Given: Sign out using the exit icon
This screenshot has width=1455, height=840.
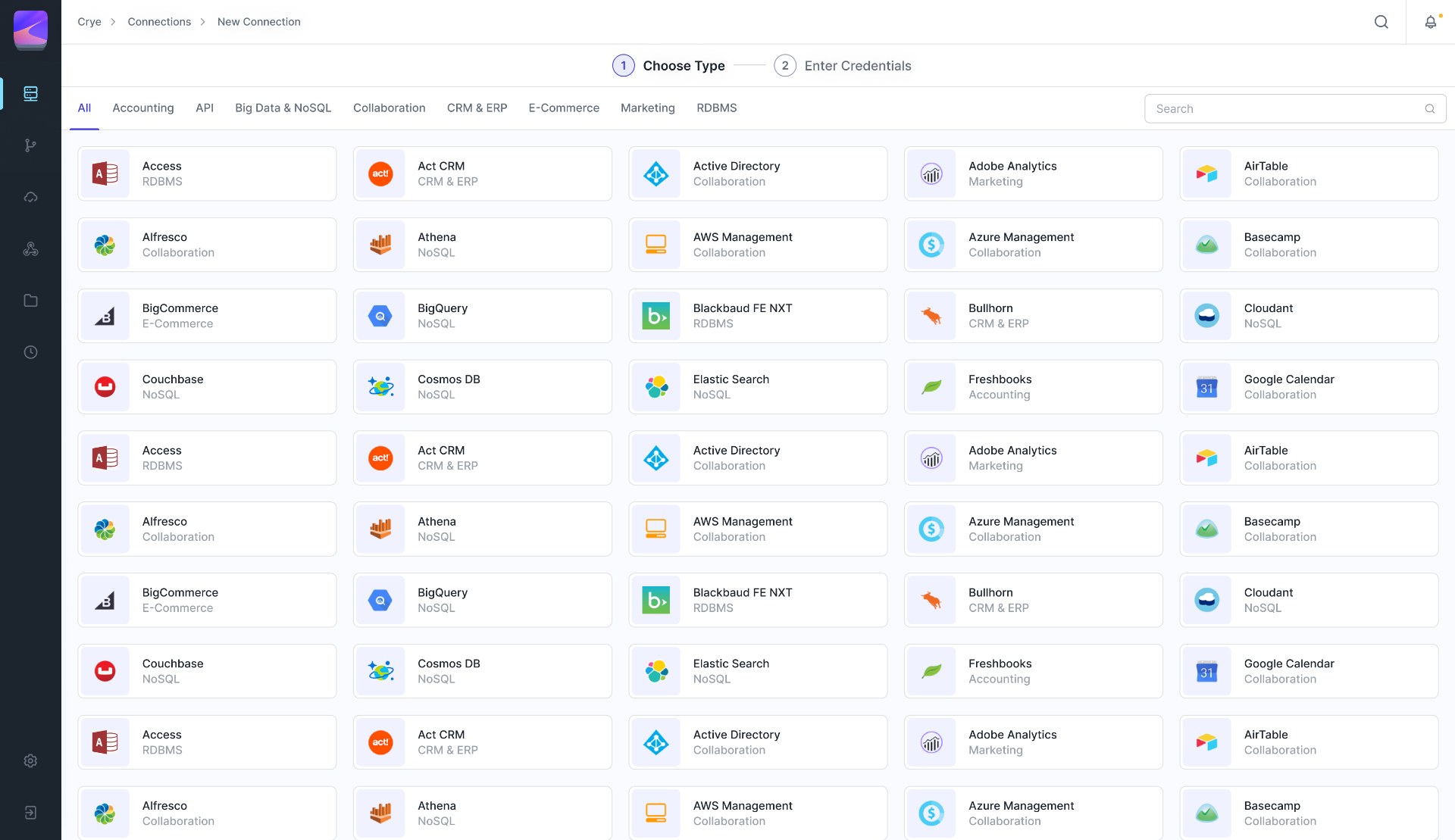Looking at the screenshot, I should (x=30, y=812).
